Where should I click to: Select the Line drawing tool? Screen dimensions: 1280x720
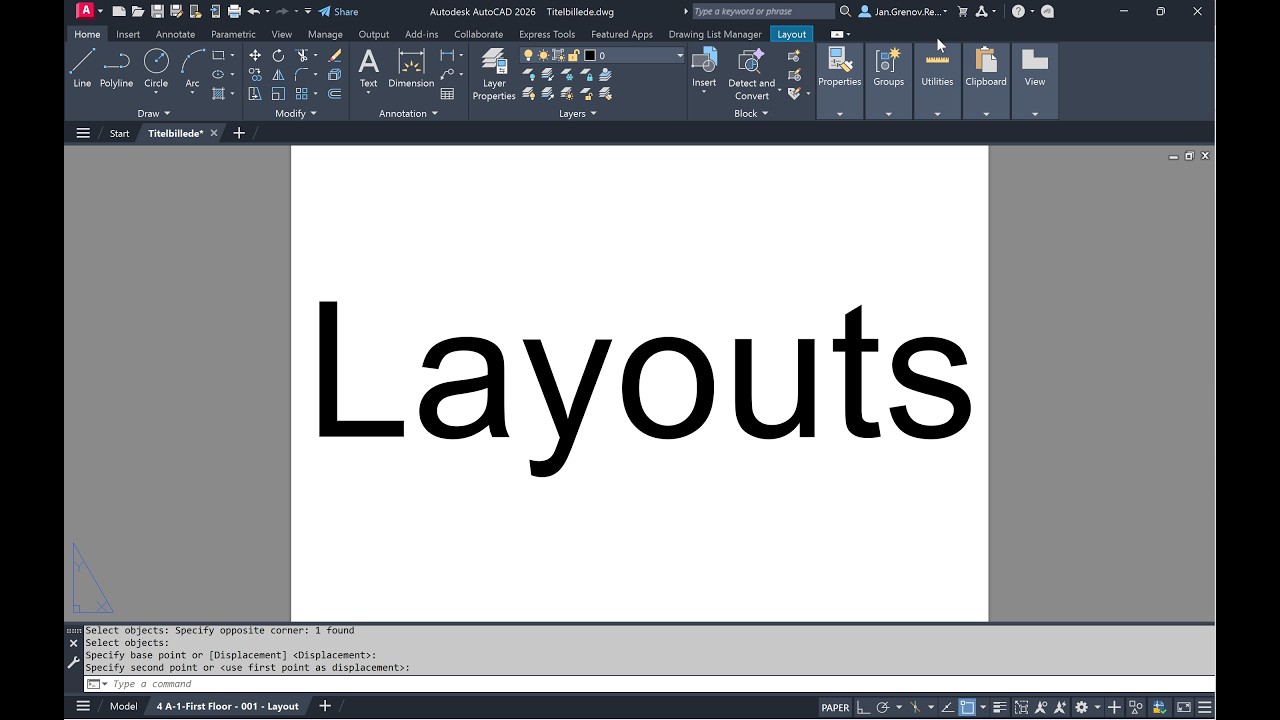click(x=82, y=68)
